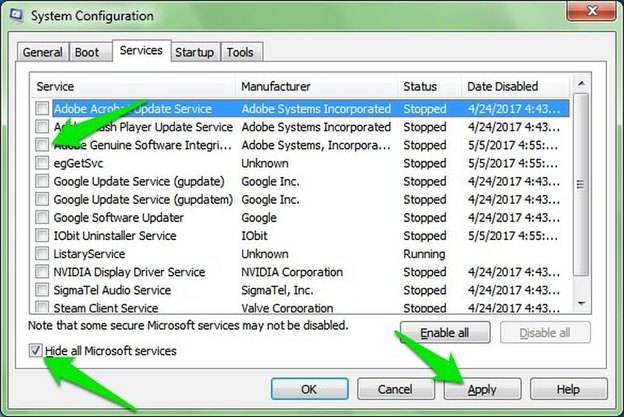Toggle NVIDIA Display Driver Service checkbox

42,272
